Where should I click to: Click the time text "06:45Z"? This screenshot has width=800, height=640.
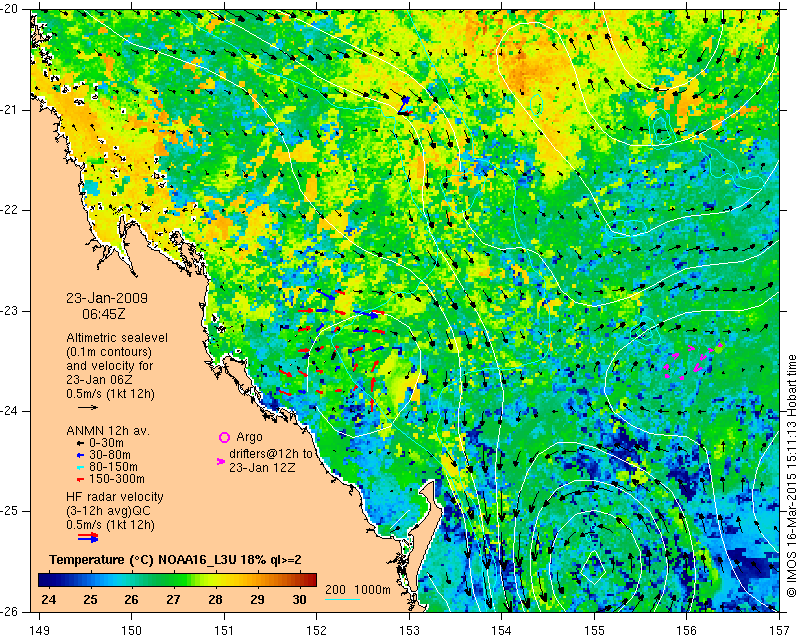point(104,314)
